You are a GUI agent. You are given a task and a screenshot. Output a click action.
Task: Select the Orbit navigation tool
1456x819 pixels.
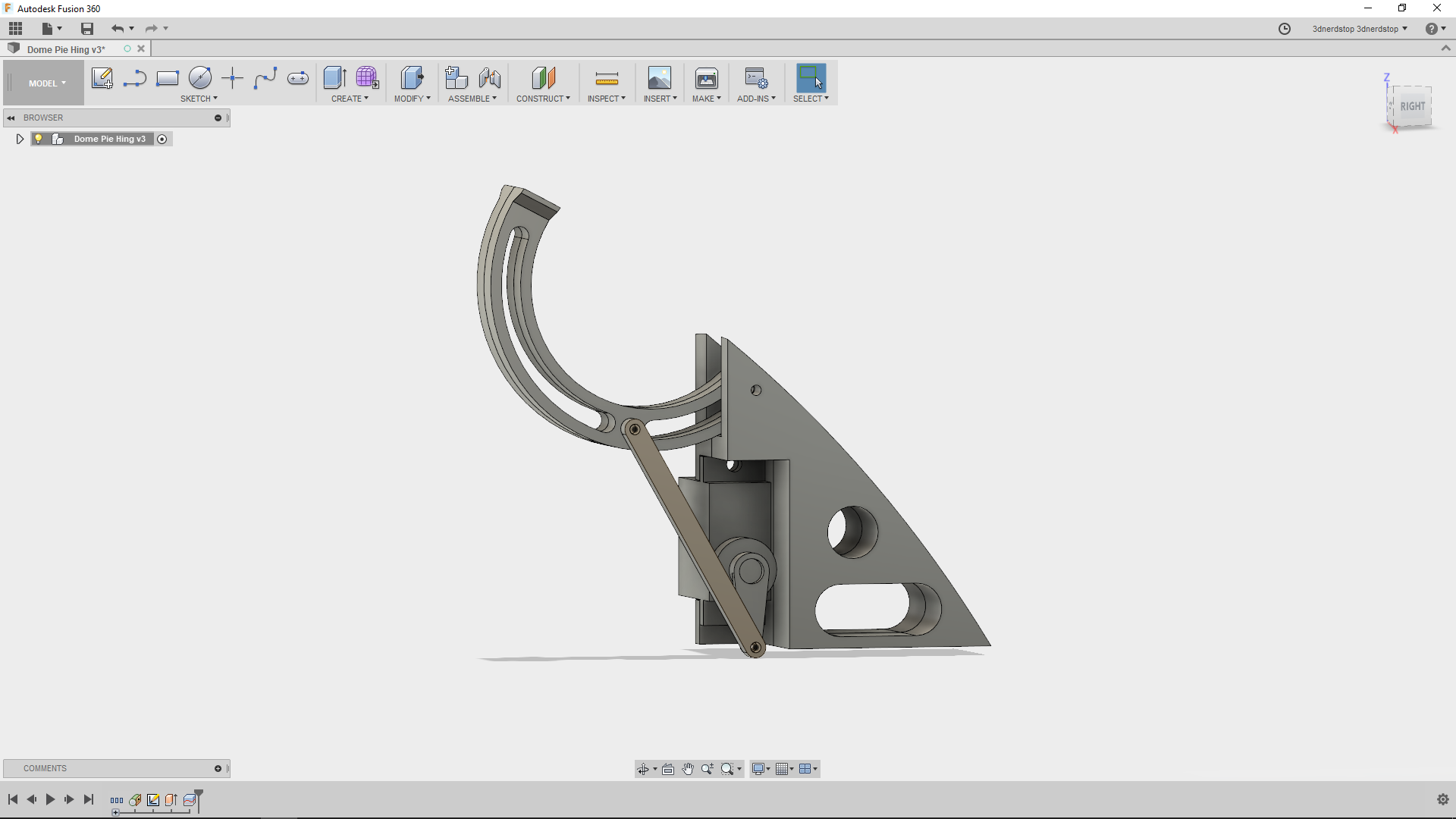(x=643, y=769)
